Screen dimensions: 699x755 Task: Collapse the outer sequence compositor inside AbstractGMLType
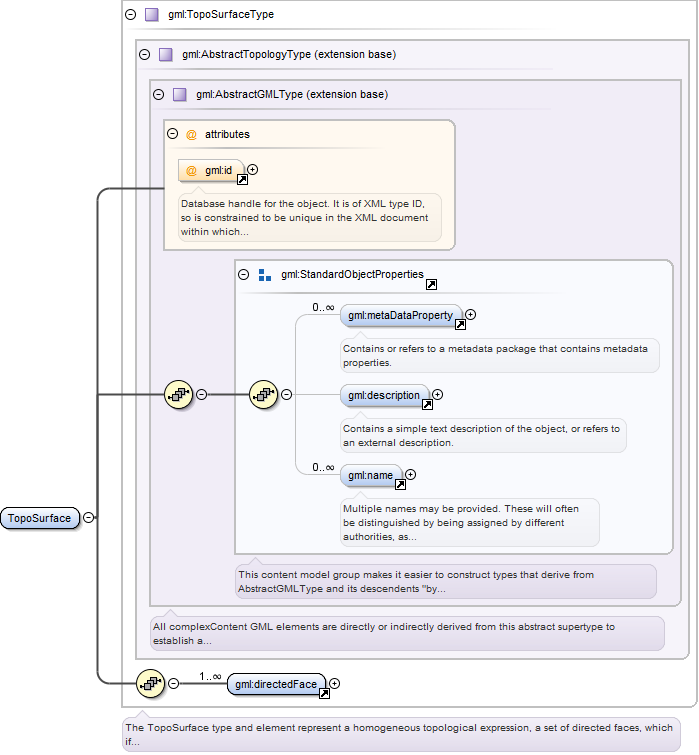tap(202, 394)
